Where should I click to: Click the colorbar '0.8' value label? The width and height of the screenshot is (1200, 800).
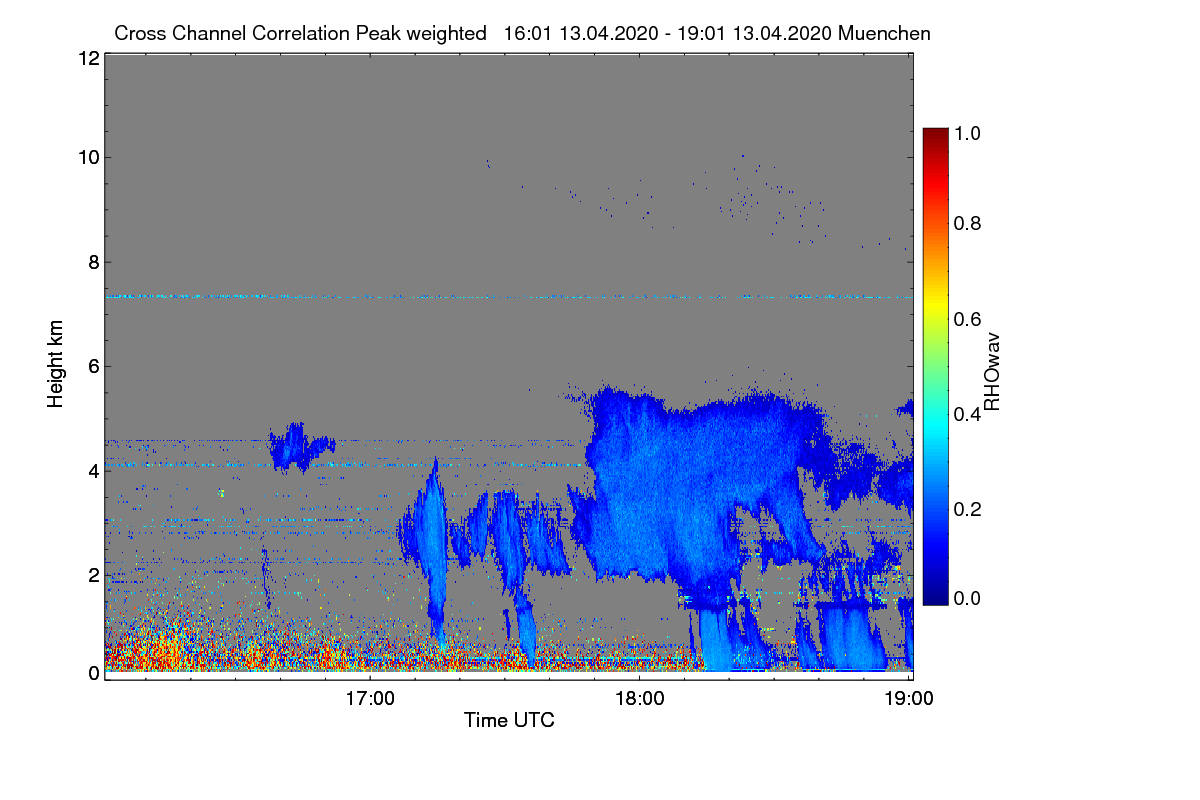[x=969, y=223]
